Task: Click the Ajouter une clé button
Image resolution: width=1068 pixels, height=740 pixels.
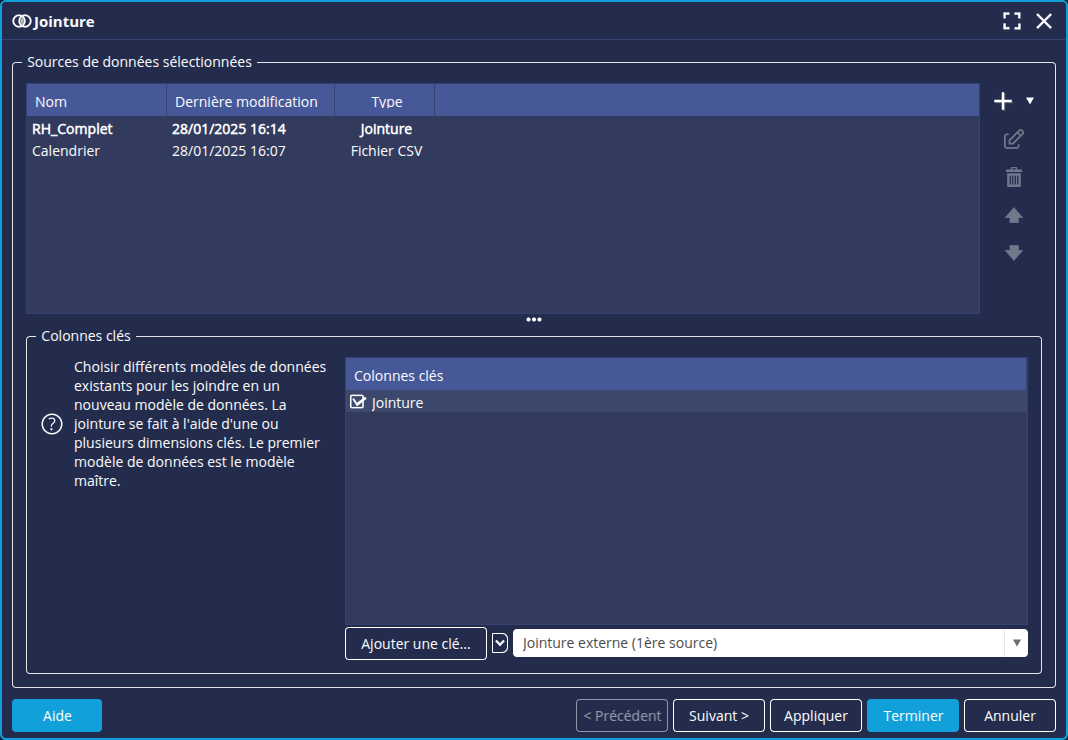Action: 416,644
